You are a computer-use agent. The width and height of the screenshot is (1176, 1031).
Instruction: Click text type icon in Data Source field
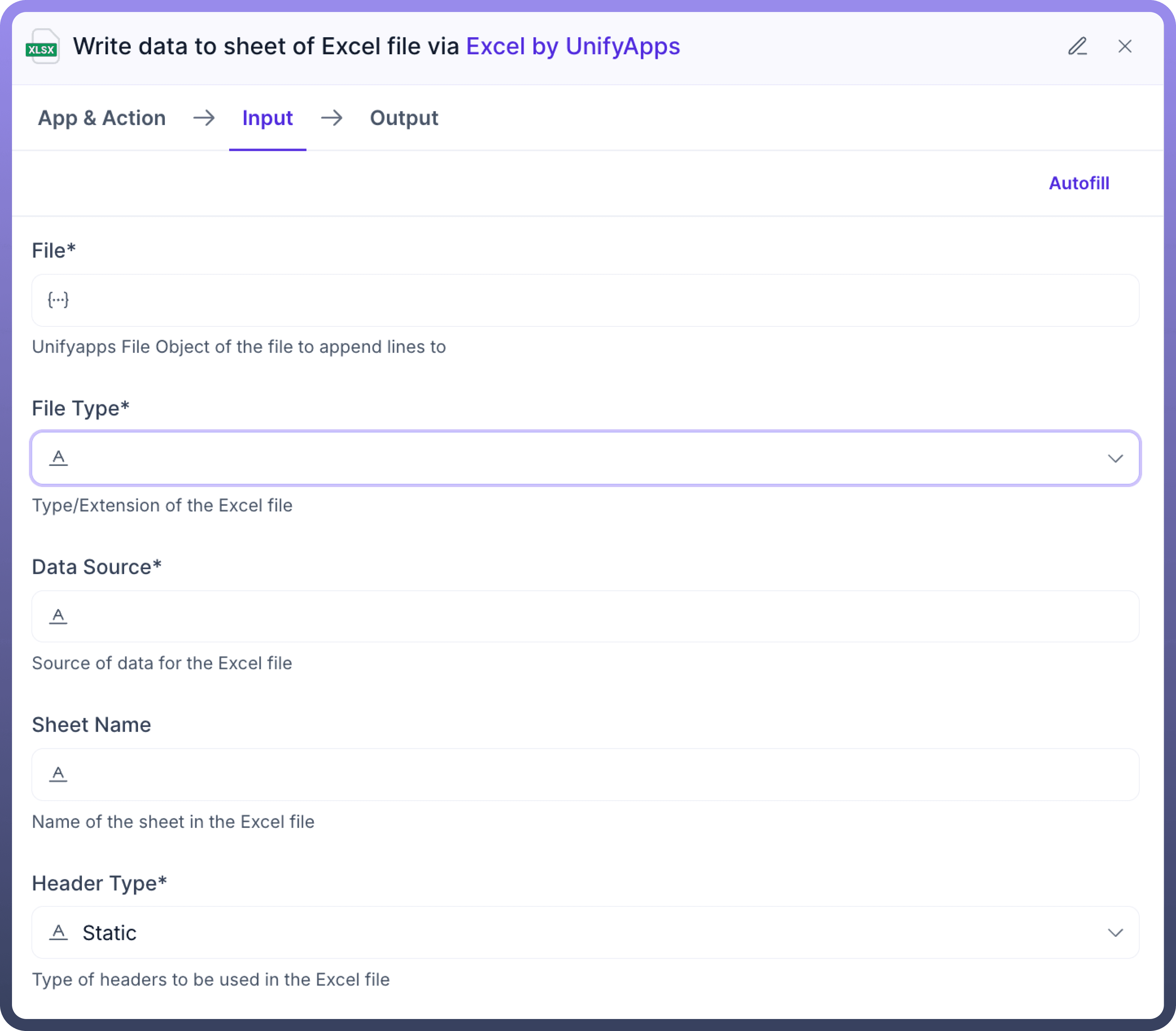click(x=58, y=616)
